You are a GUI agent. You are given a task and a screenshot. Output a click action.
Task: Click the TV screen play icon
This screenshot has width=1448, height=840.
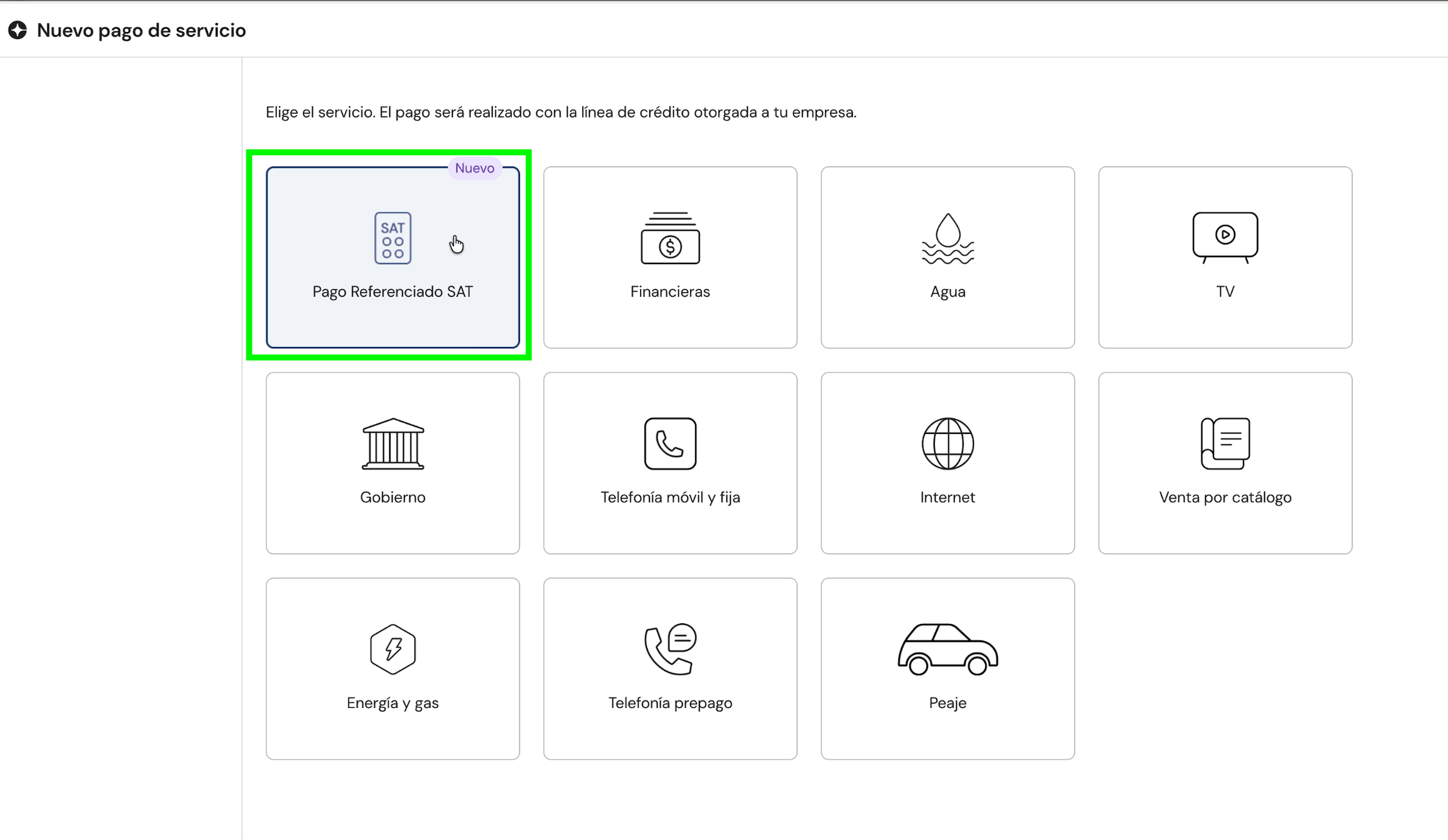1225,238
